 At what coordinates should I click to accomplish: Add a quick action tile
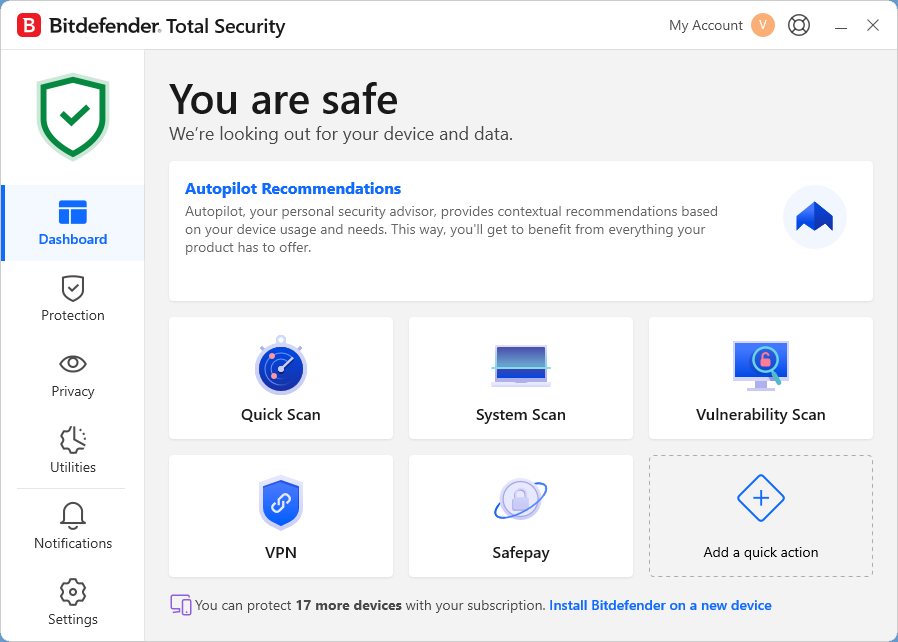[x=760, y=516]
